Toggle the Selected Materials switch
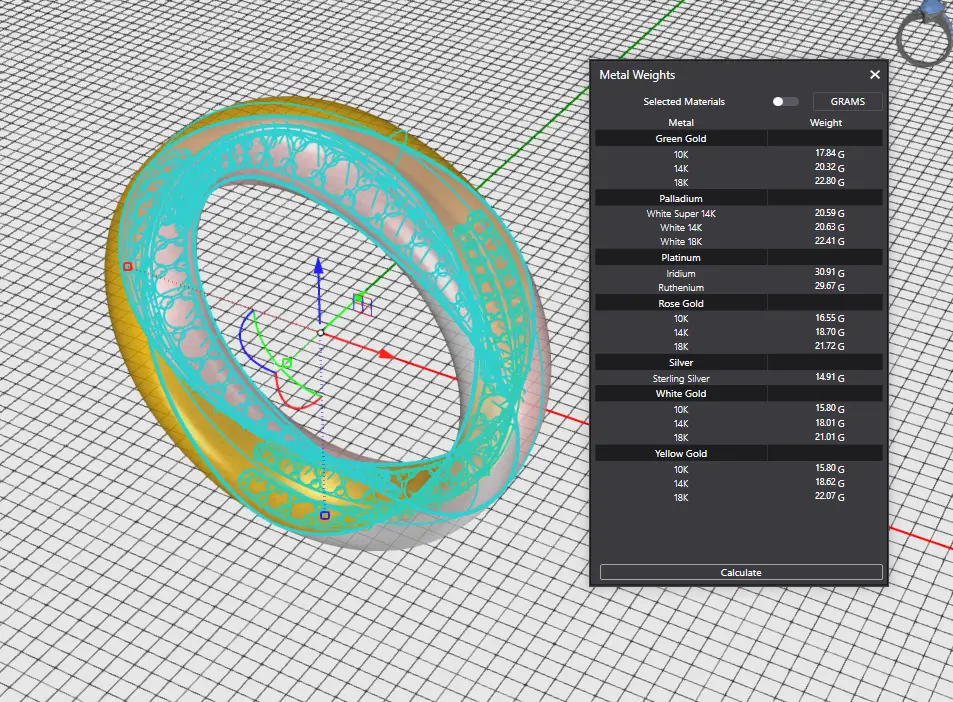953x702 pixels. point(785,102)
